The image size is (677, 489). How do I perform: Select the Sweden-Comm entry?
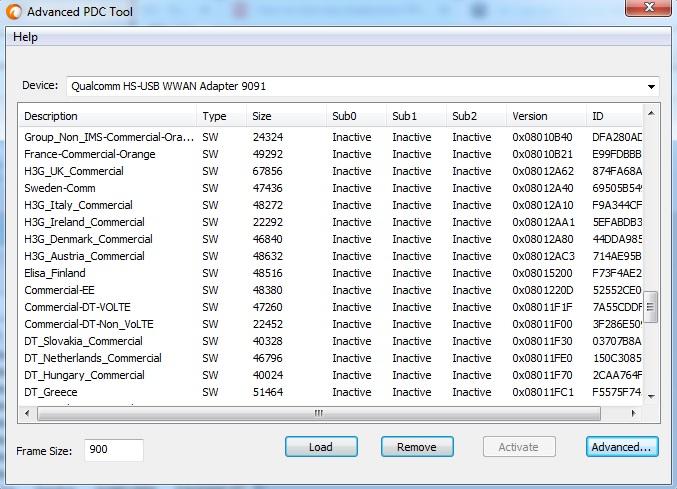(x=60, y=188)
